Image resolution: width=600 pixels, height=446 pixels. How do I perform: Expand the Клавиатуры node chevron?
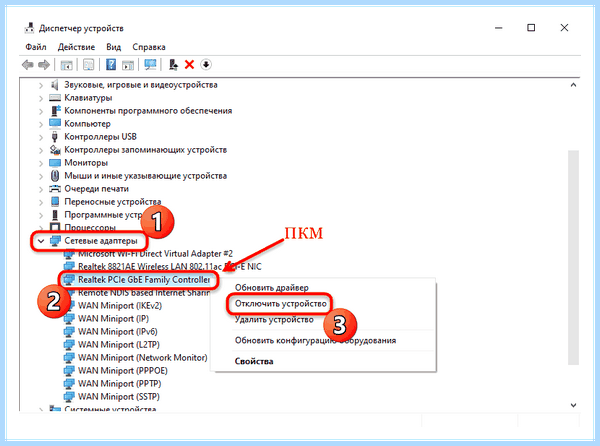click(41, 98)
